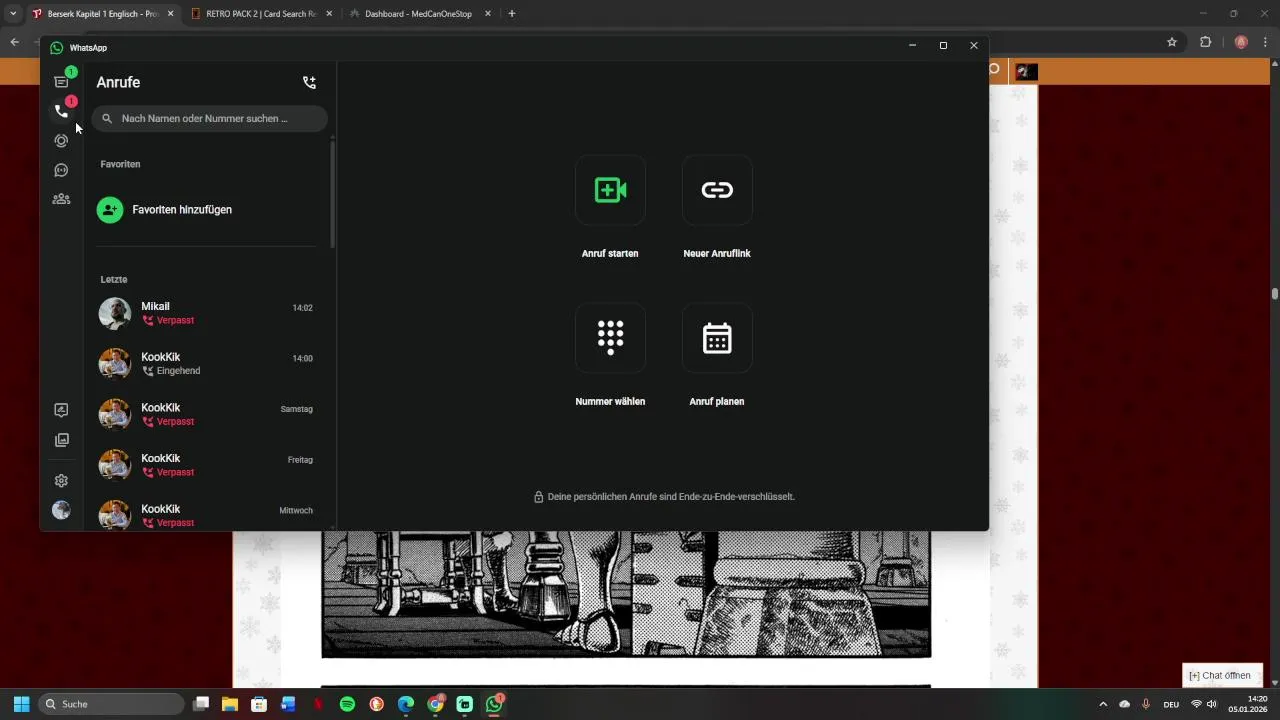
Task: Open WhatsApp from taskbar
Action: (494, 704)
